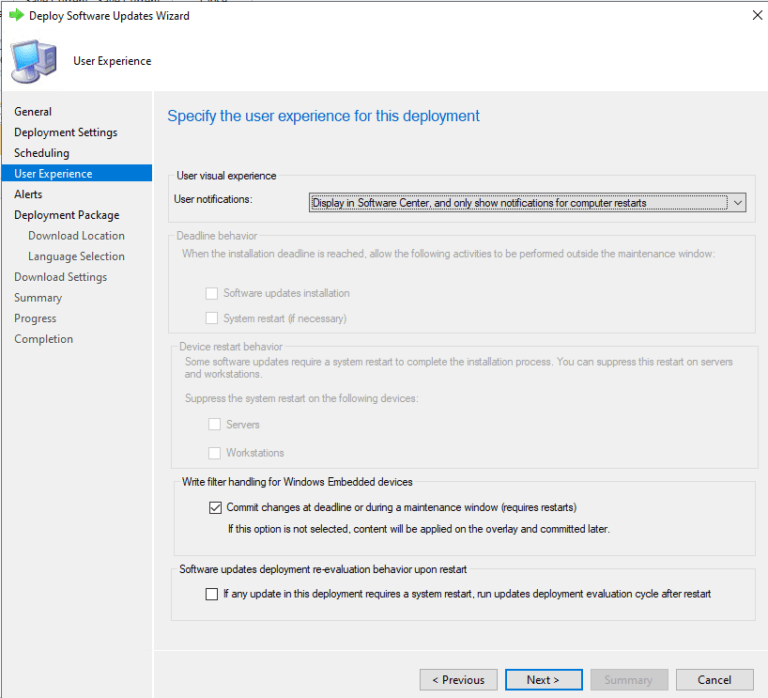Click the green arrow wizard title icon
The image size is (768, 698).
pos(17,16)
